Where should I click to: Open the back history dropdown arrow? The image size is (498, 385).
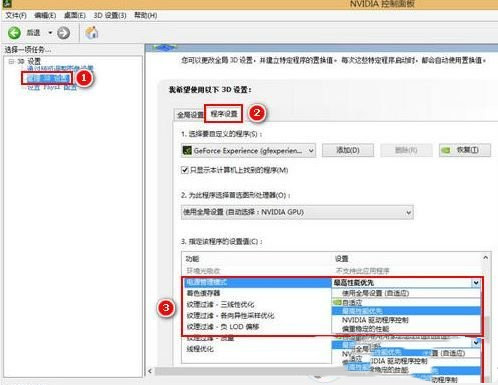click(x=50, y=33)
